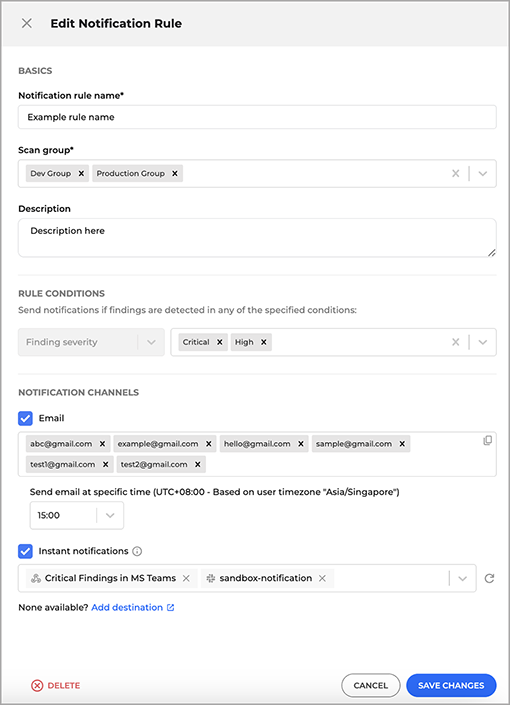510x705 pixels.
Task: Remove the Dev Group scan group tag
Action: pos(81,174)
